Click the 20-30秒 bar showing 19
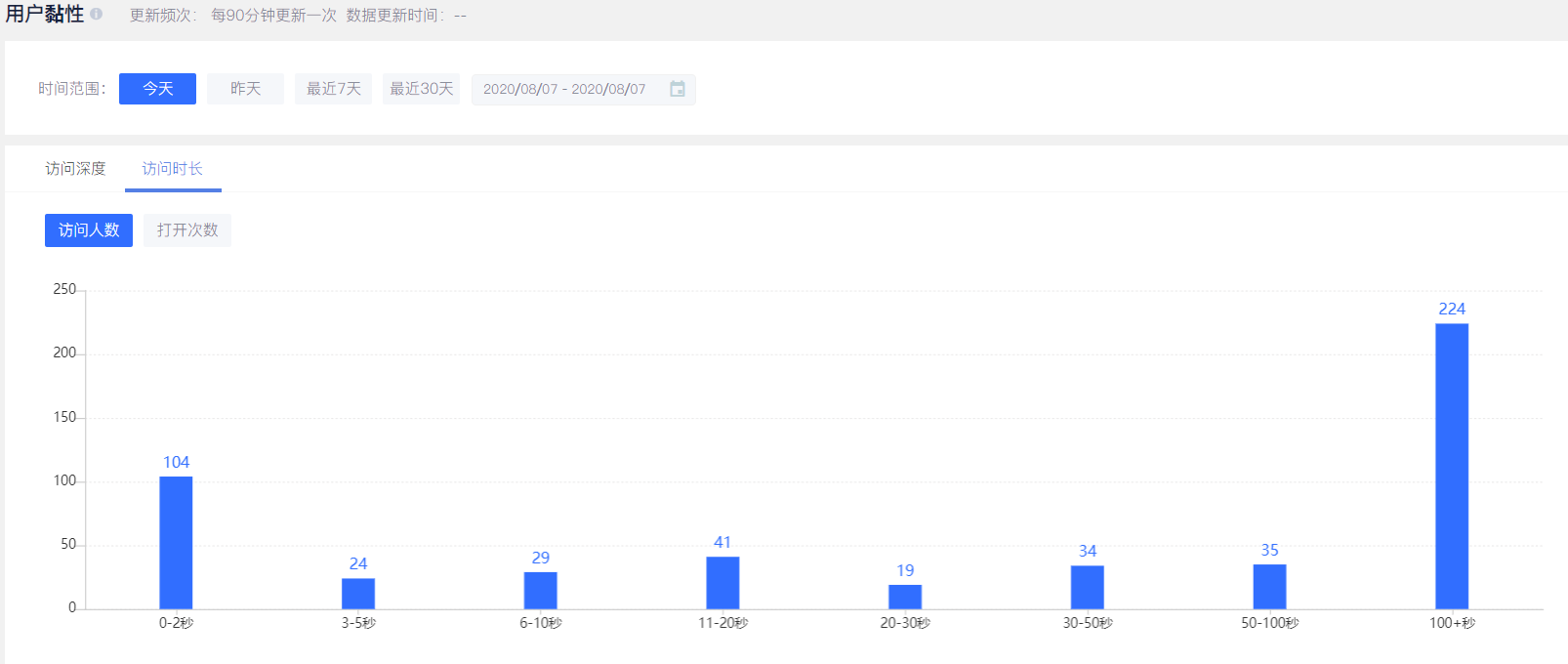 (x=905, y=597)
